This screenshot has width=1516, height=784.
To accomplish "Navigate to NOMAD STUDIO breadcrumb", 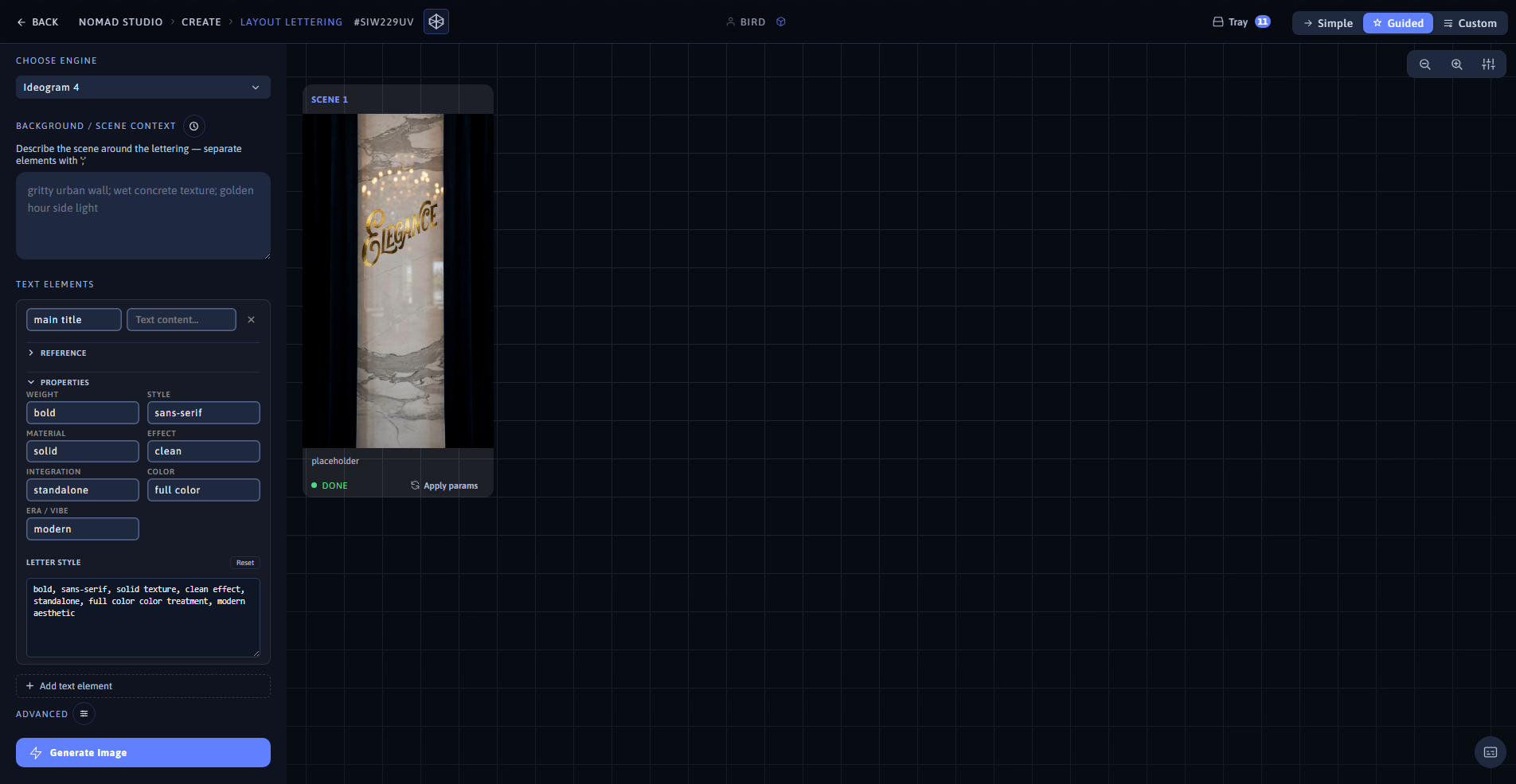I will (120, 22).
